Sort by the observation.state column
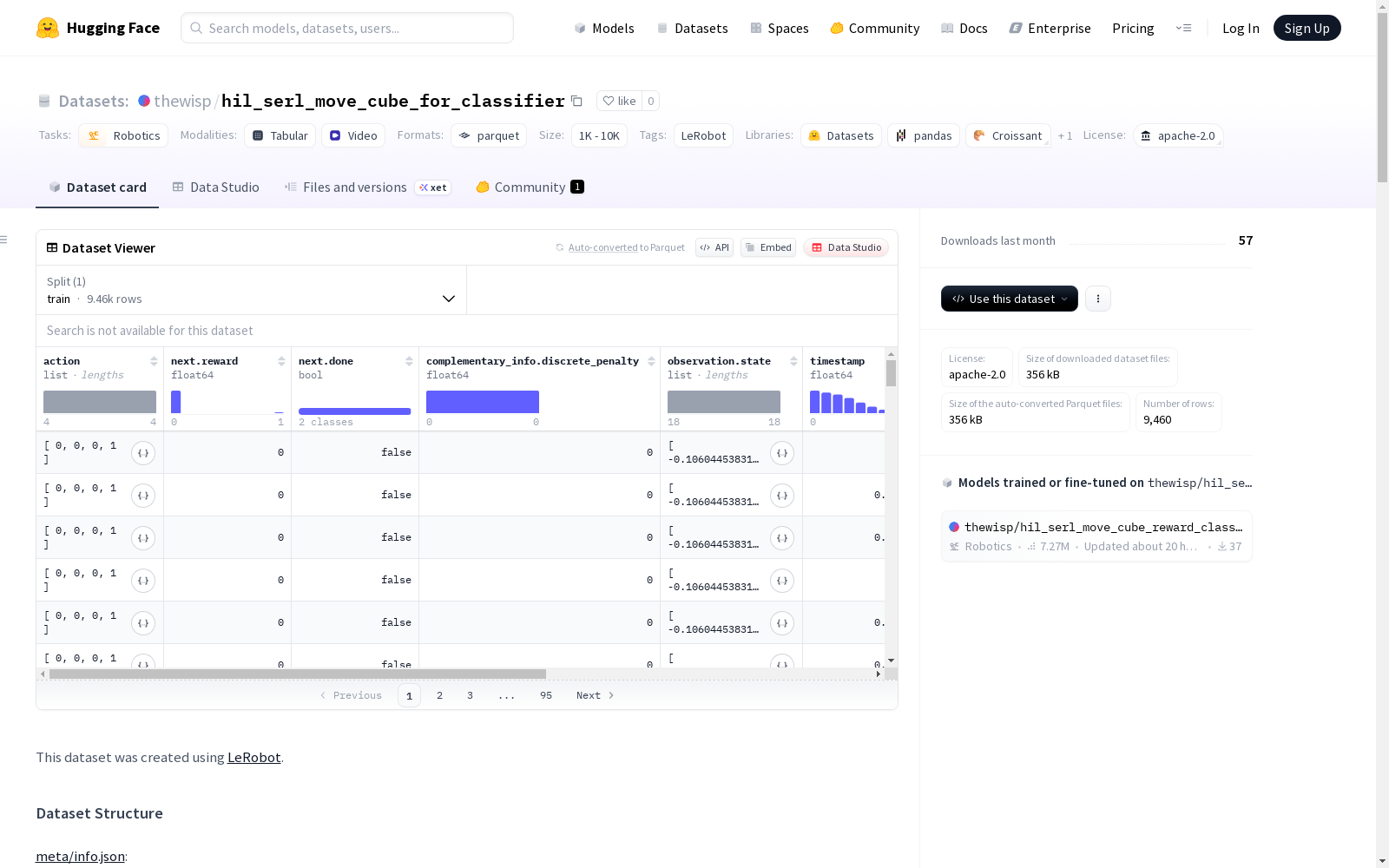 [x=793, y=361]
